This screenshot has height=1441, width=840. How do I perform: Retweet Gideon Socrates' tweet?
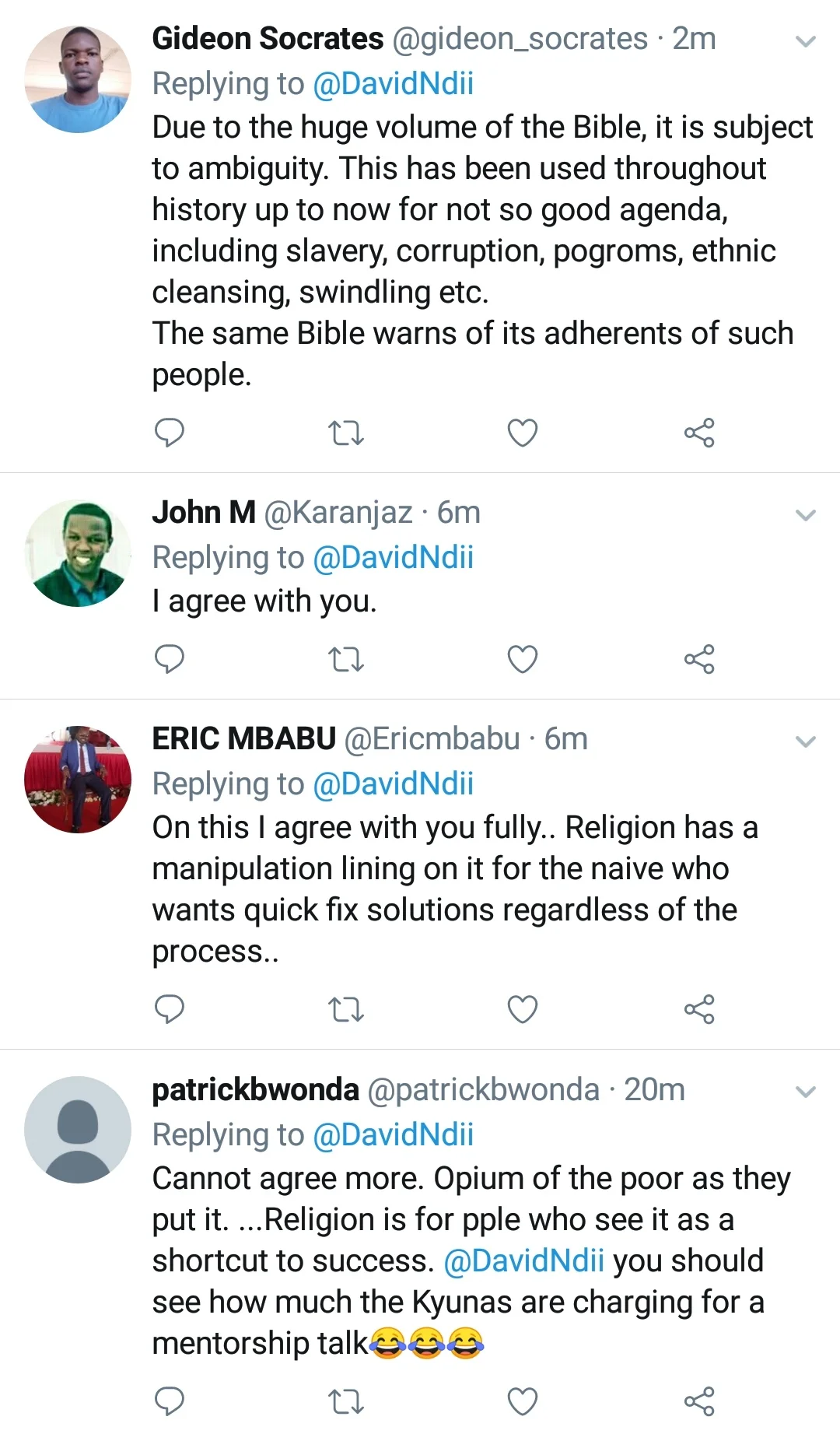346,433
